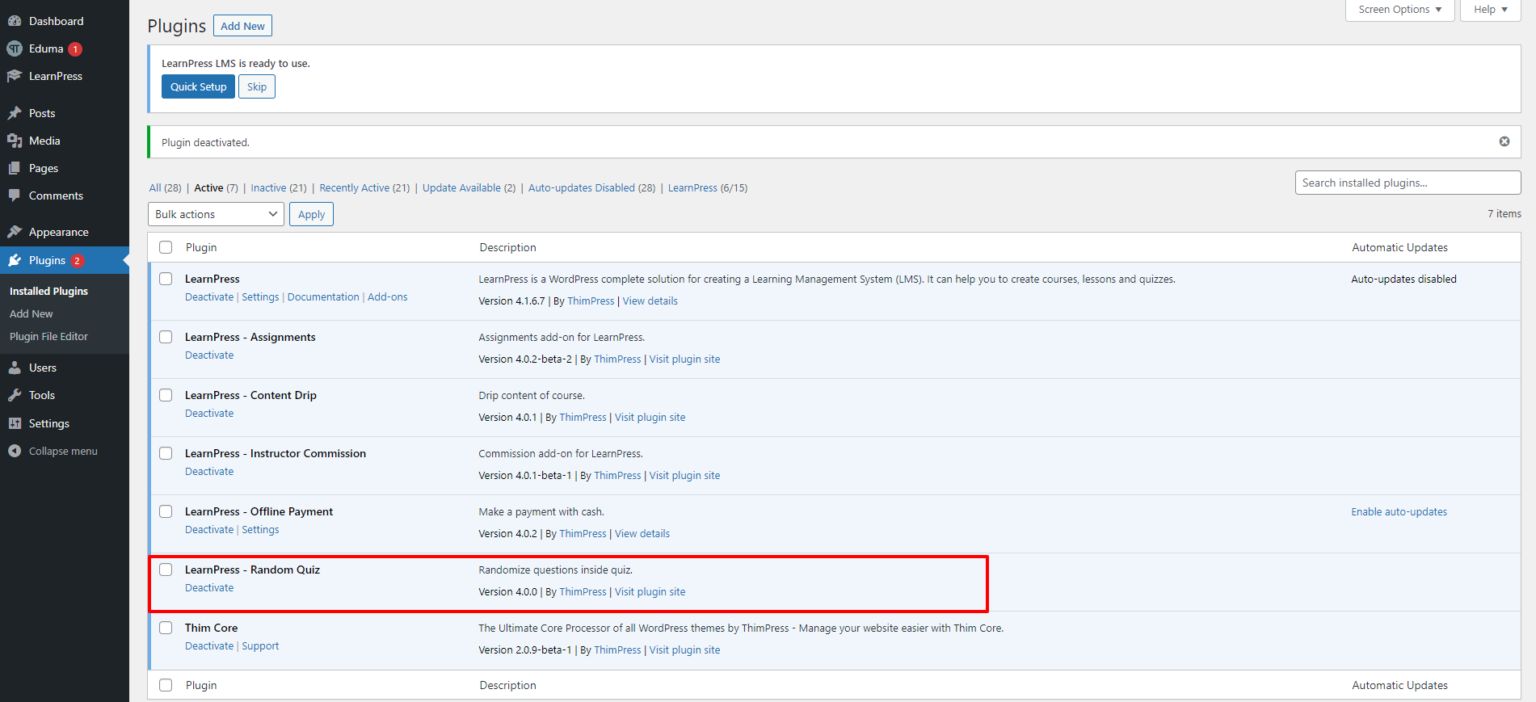Screen dimensions: 1536x702
Task: Filter by Recently Active plugins
Action: [364, 188]
